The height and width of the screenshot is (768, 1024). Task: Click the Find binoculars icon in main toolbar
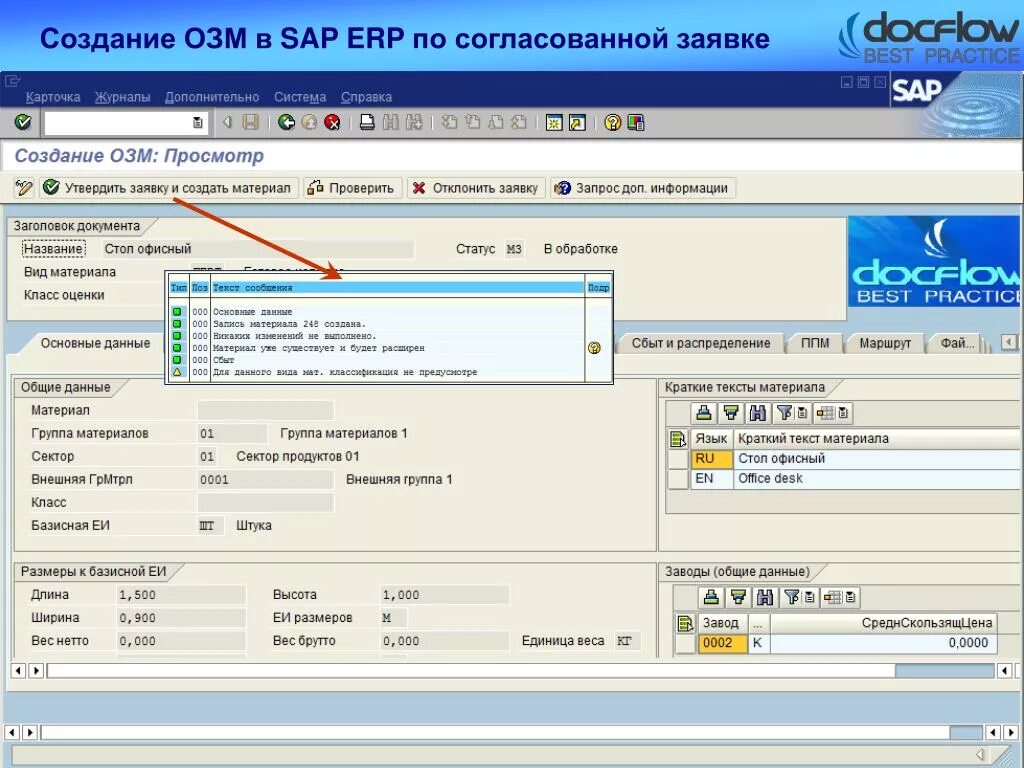(391, 122)
